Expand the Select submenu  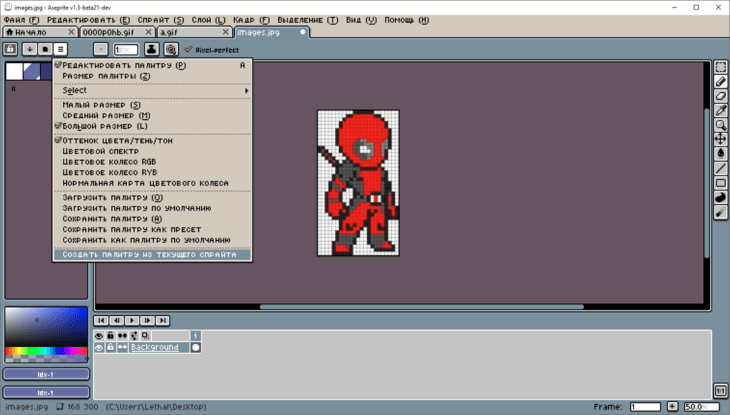click(152, 90)
